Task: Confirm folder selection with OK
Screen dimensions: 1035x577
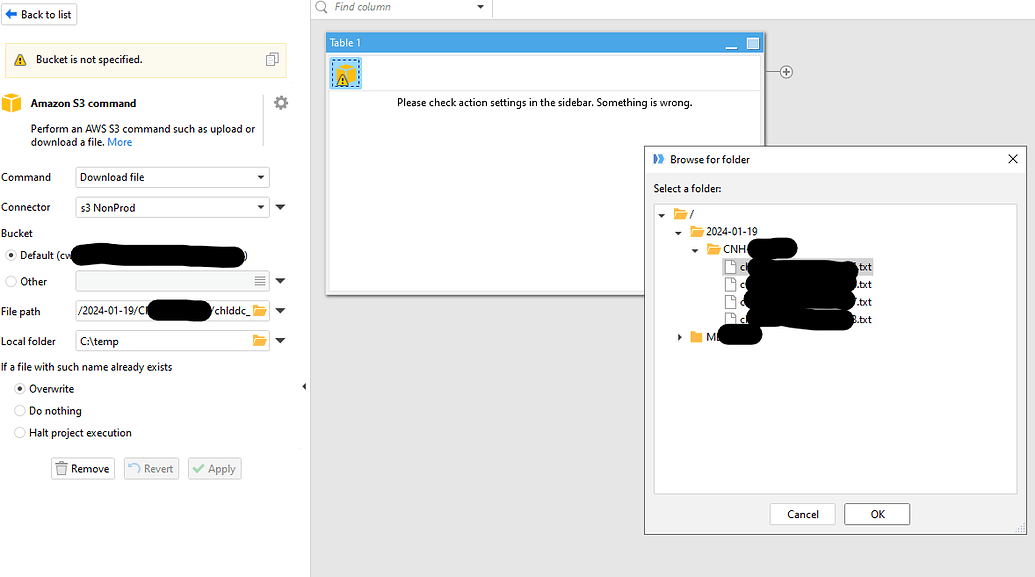Action: [876, 513]
